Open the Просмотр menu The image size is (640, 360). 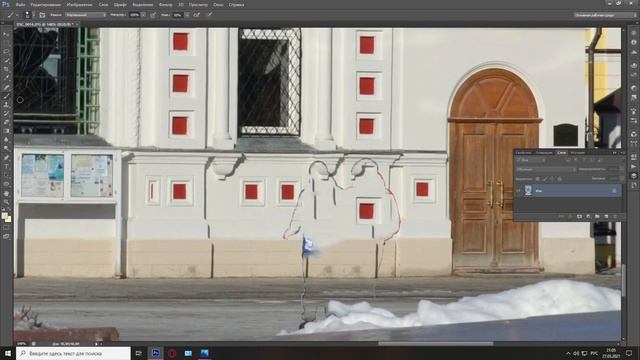[x=198, y=5]
